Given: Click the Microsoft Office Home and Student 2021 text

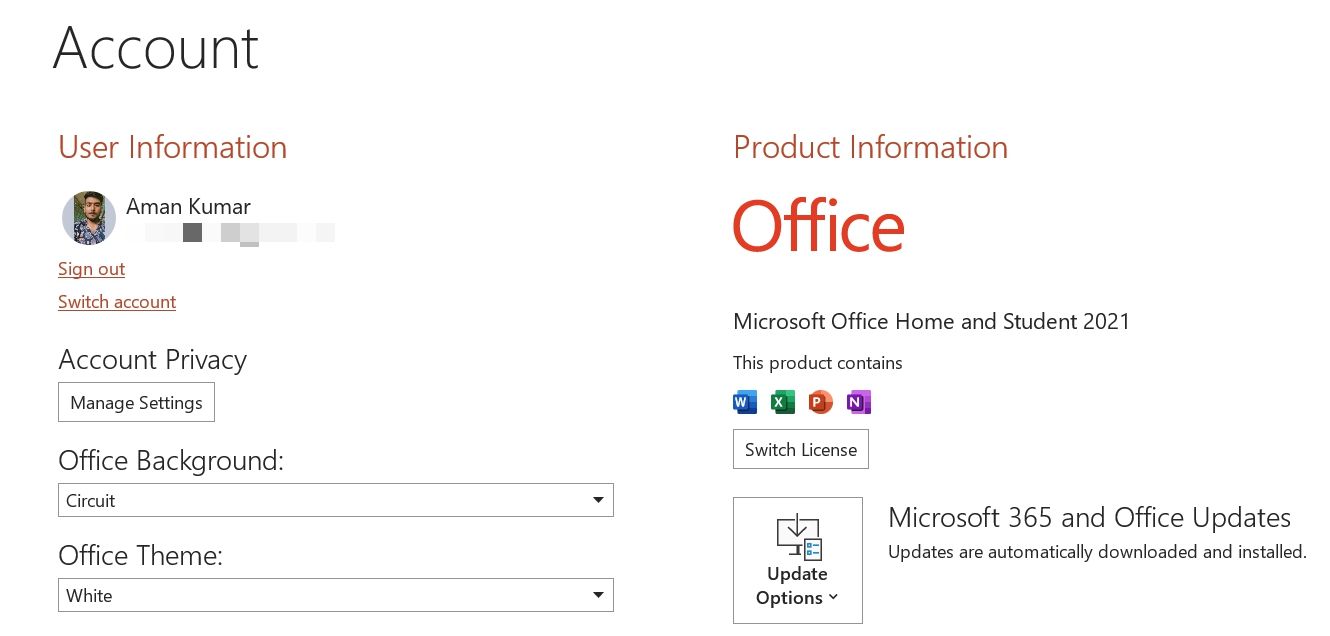Looking at the screenshot, I should [931, 322].
